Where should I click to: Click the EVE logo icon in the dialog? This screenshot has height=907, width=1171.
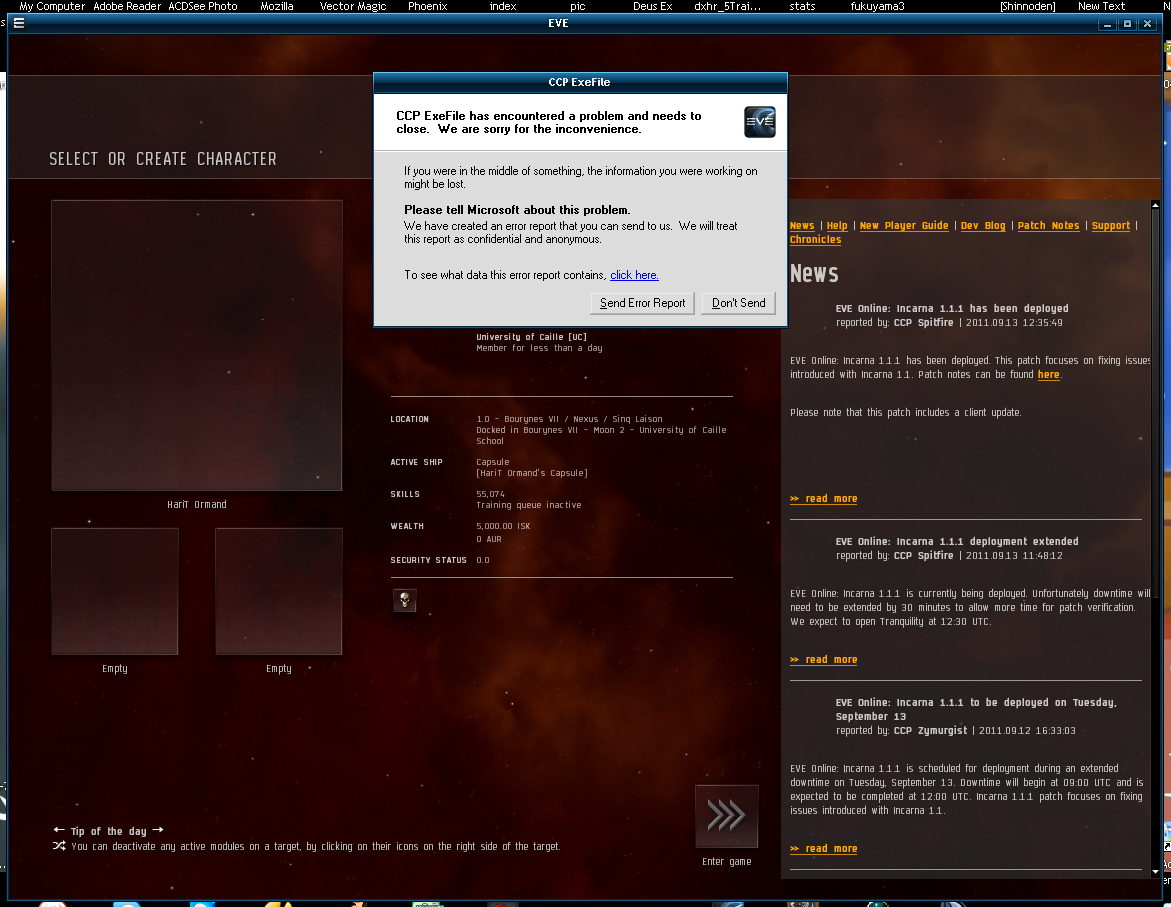760,122
